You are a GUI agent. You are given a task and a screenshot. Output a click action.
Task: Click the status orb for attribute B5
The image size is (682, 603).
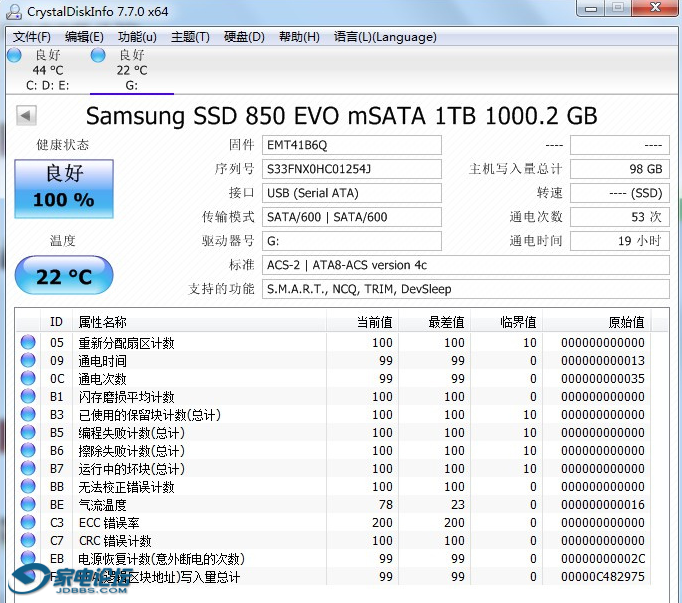click(x=28, y=432)
